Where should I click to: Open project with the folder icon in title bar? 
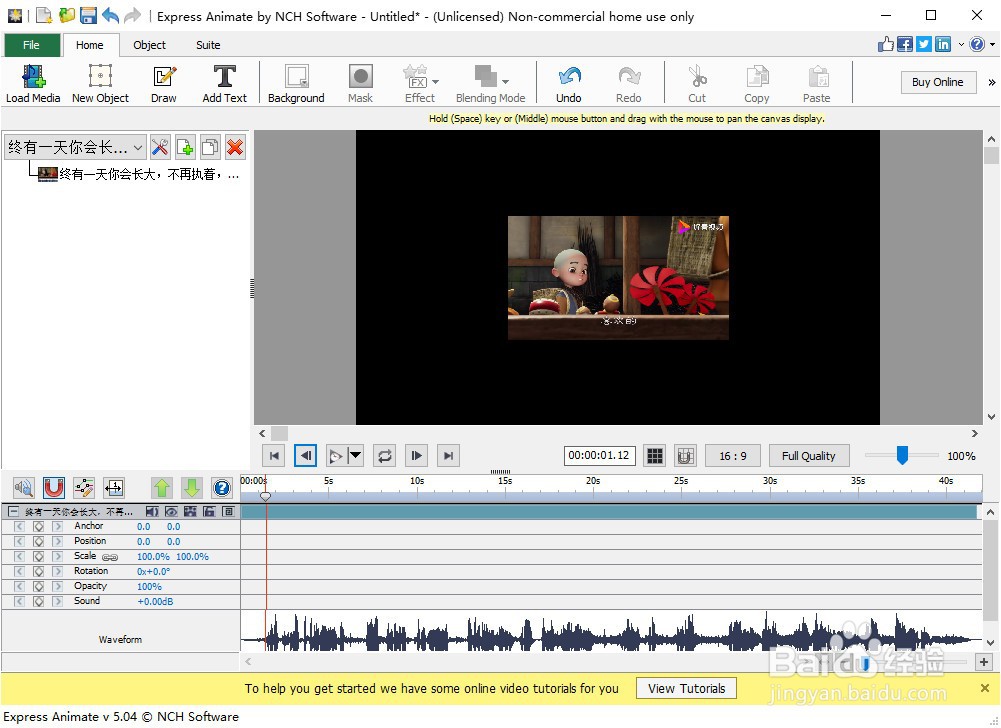click(66, 15)
